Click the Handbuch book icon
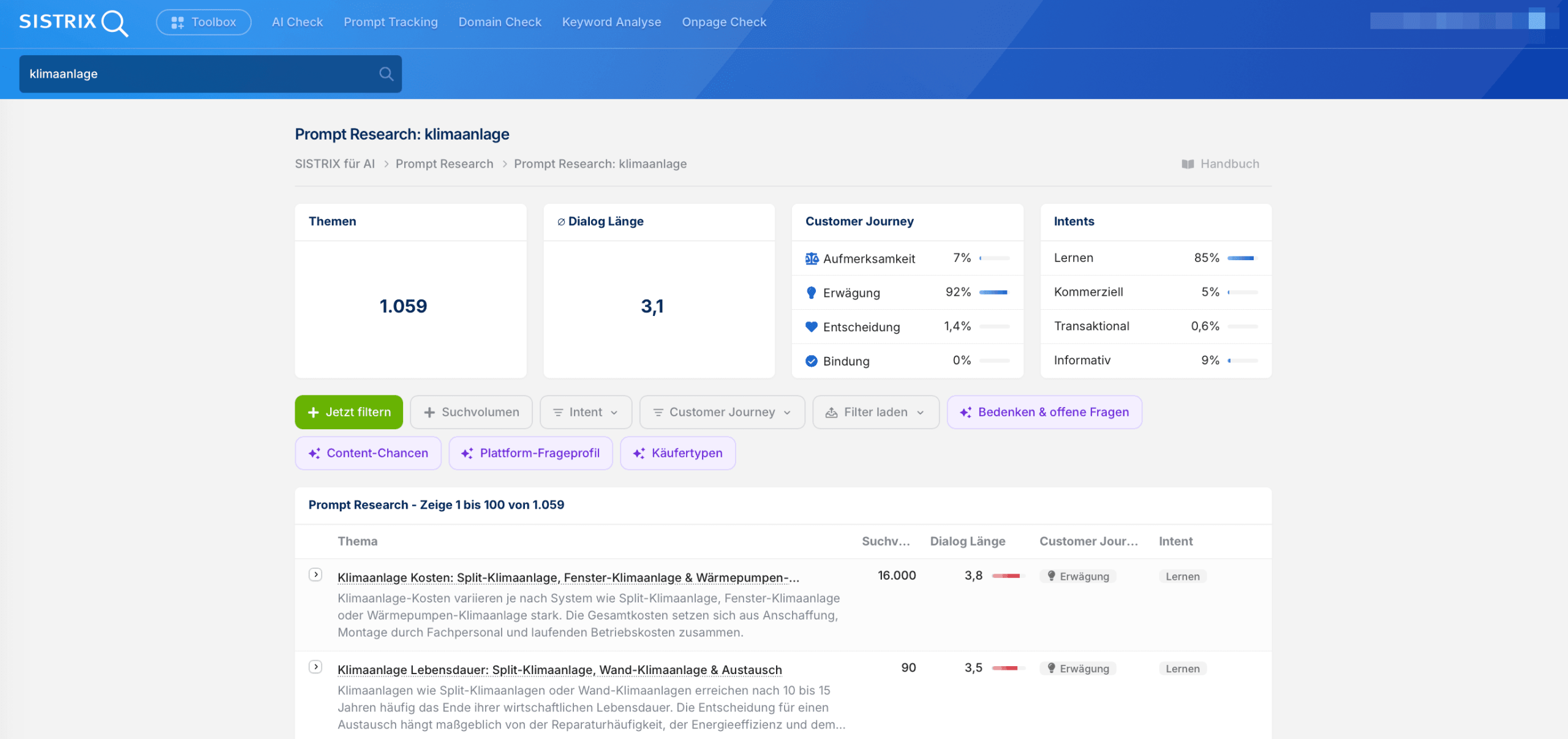Screen dimensions: 1568x739 point(1188,164)
